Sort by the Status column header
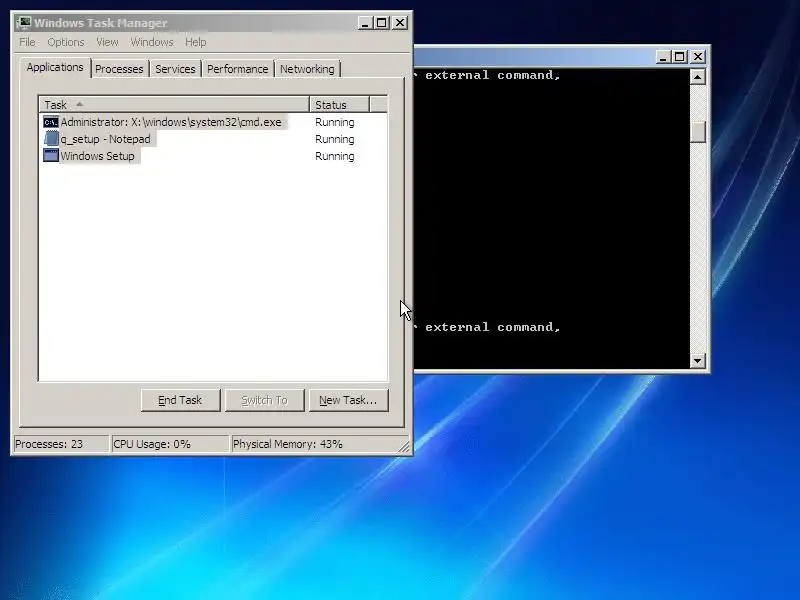Viewport: 800px width, 600px height. tap(339, 105)
